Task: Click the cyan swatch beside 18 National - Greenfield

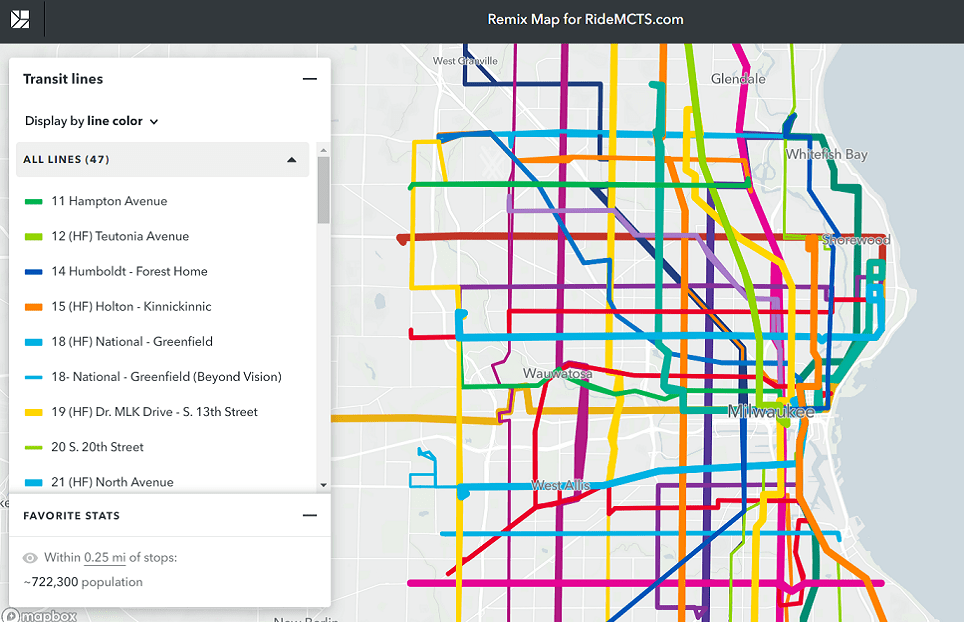Action: click(33, 341)
